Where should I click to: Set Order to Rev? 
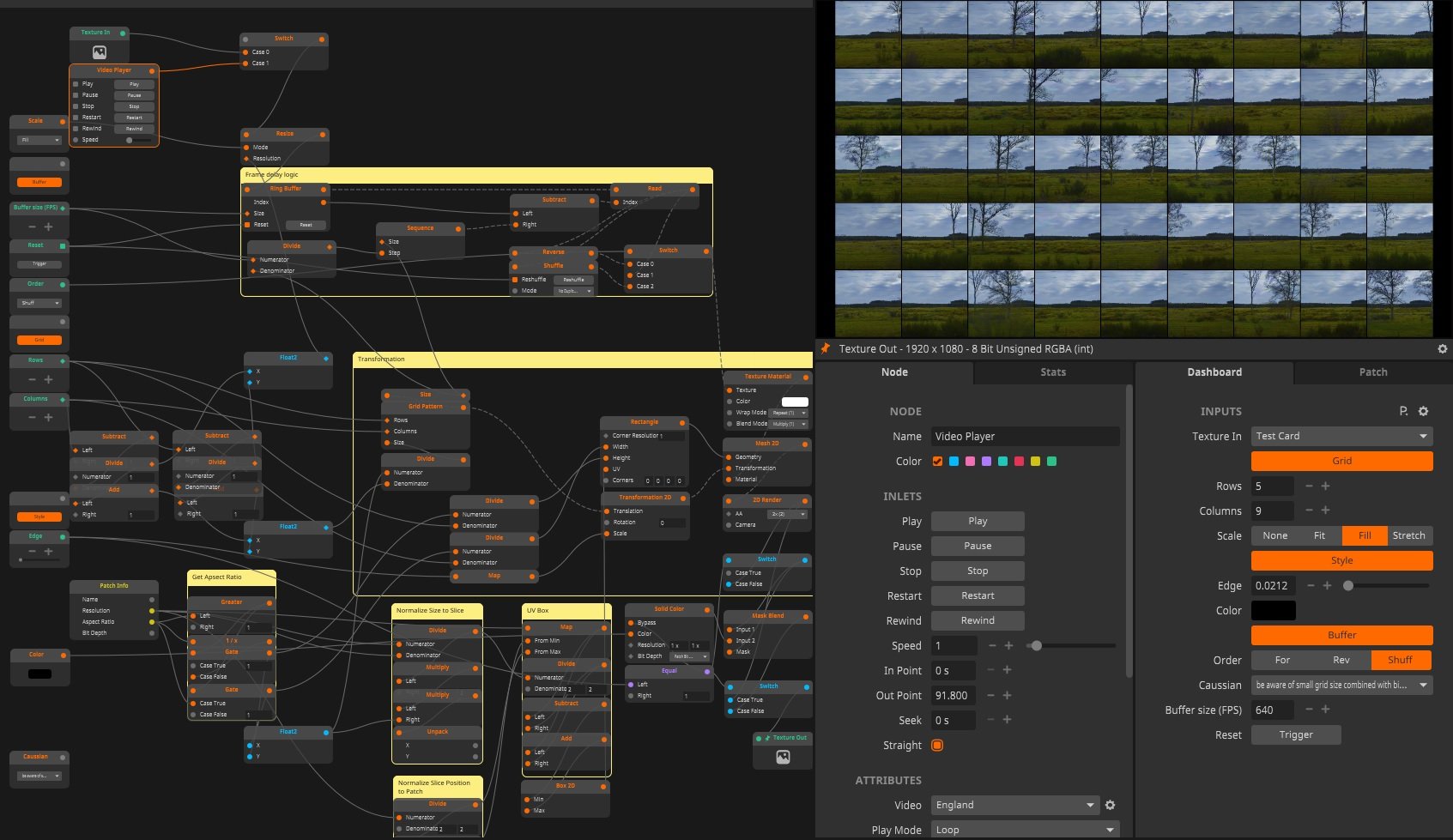(1341, 660)
